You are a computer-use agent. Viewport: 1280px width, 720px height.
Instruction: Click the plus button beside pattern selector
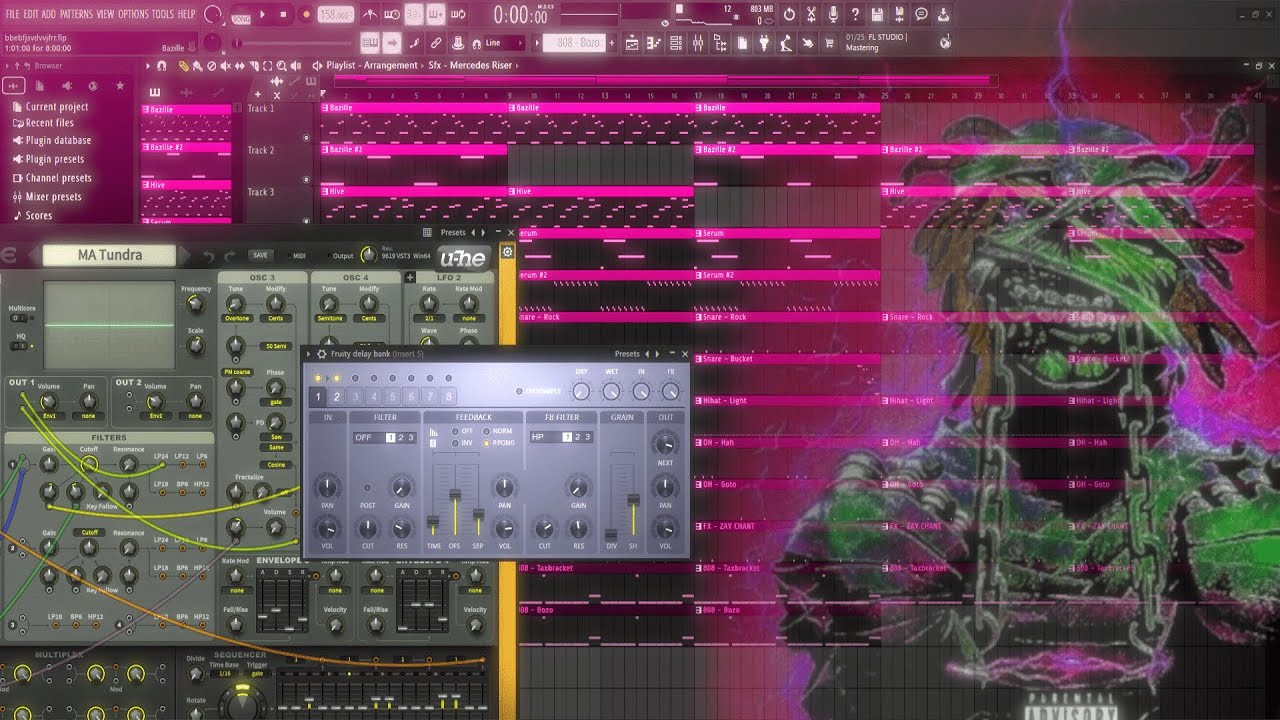[x=611, y=43]
